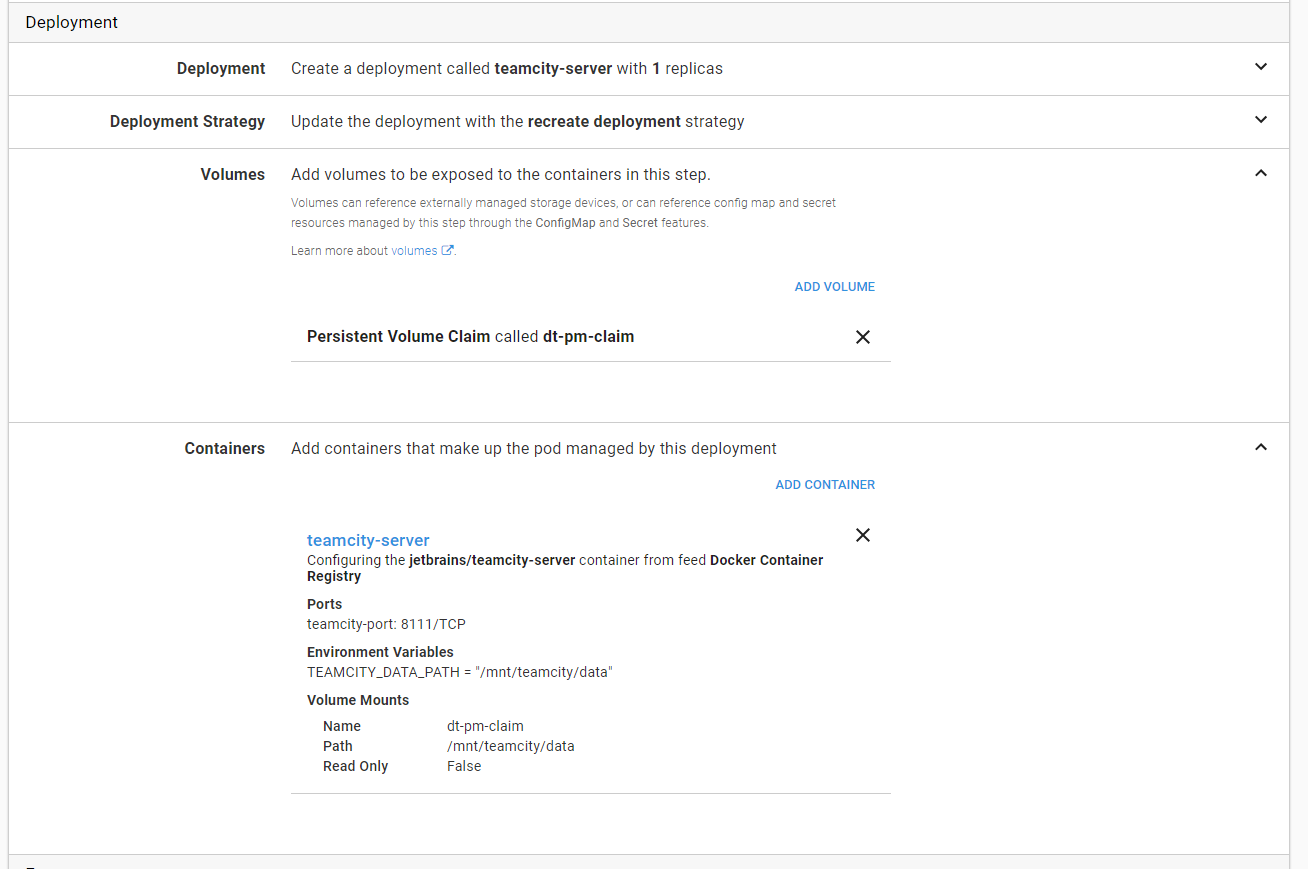Remove the dt-pm-claim volume with X icon
1308x869 pixels.
[863, 337]
